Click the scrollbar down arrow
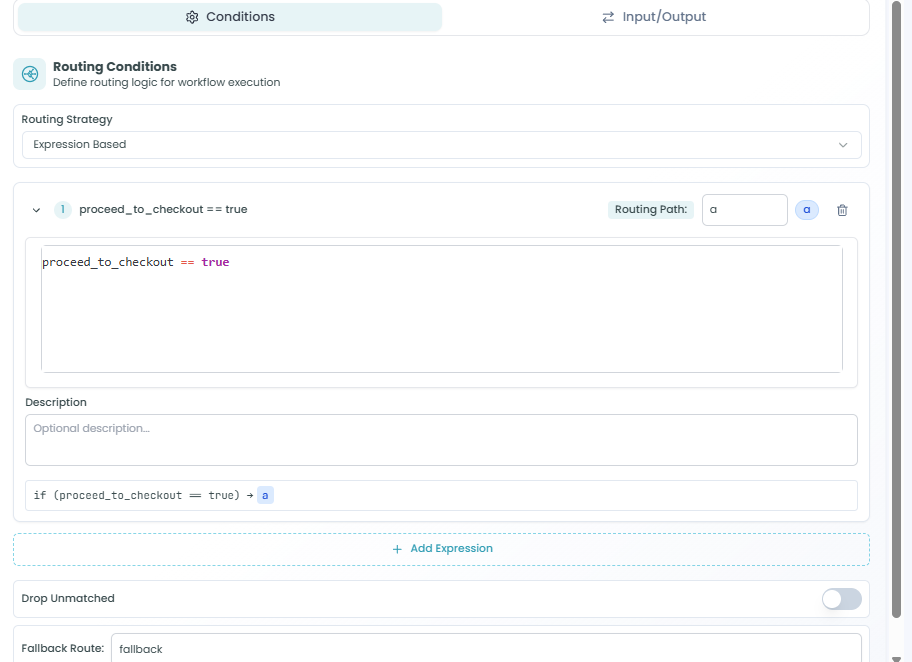The width and height of the screenshot is (912, 662). click(896, 658)
